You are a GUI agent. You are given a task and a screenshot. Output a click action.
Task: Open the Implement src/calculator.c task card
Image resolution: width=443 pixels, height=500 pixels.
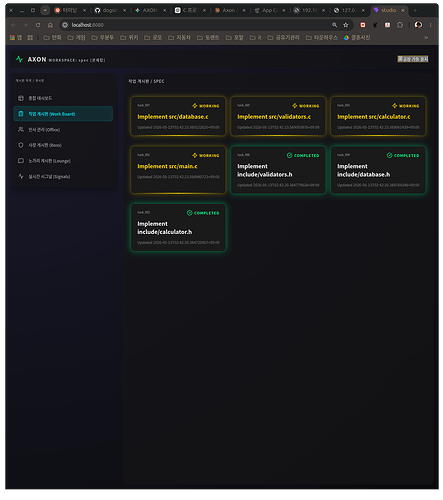tap(378, 116)
